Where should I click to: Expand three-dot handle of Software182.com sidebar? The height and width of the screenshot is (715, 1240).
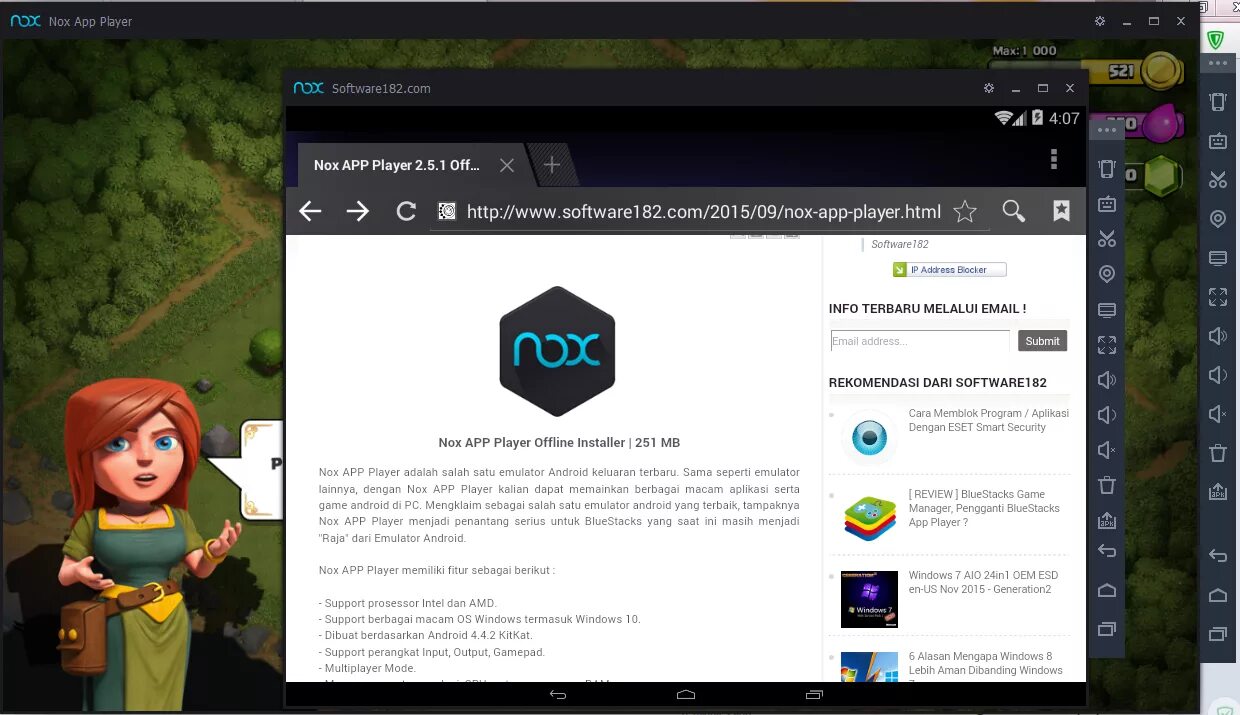click(1107, 130)
